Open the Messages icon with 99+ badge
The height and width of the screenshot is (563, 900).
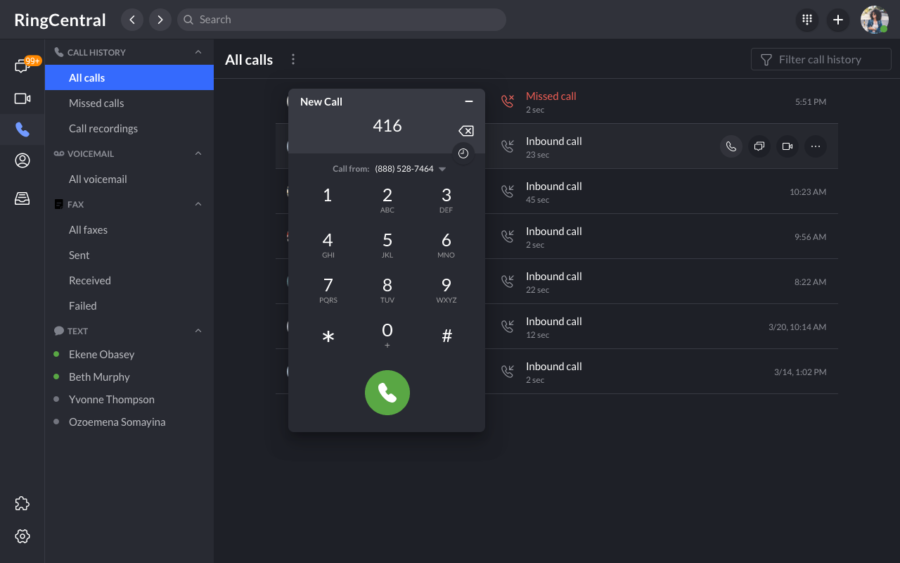pos(22,67)
